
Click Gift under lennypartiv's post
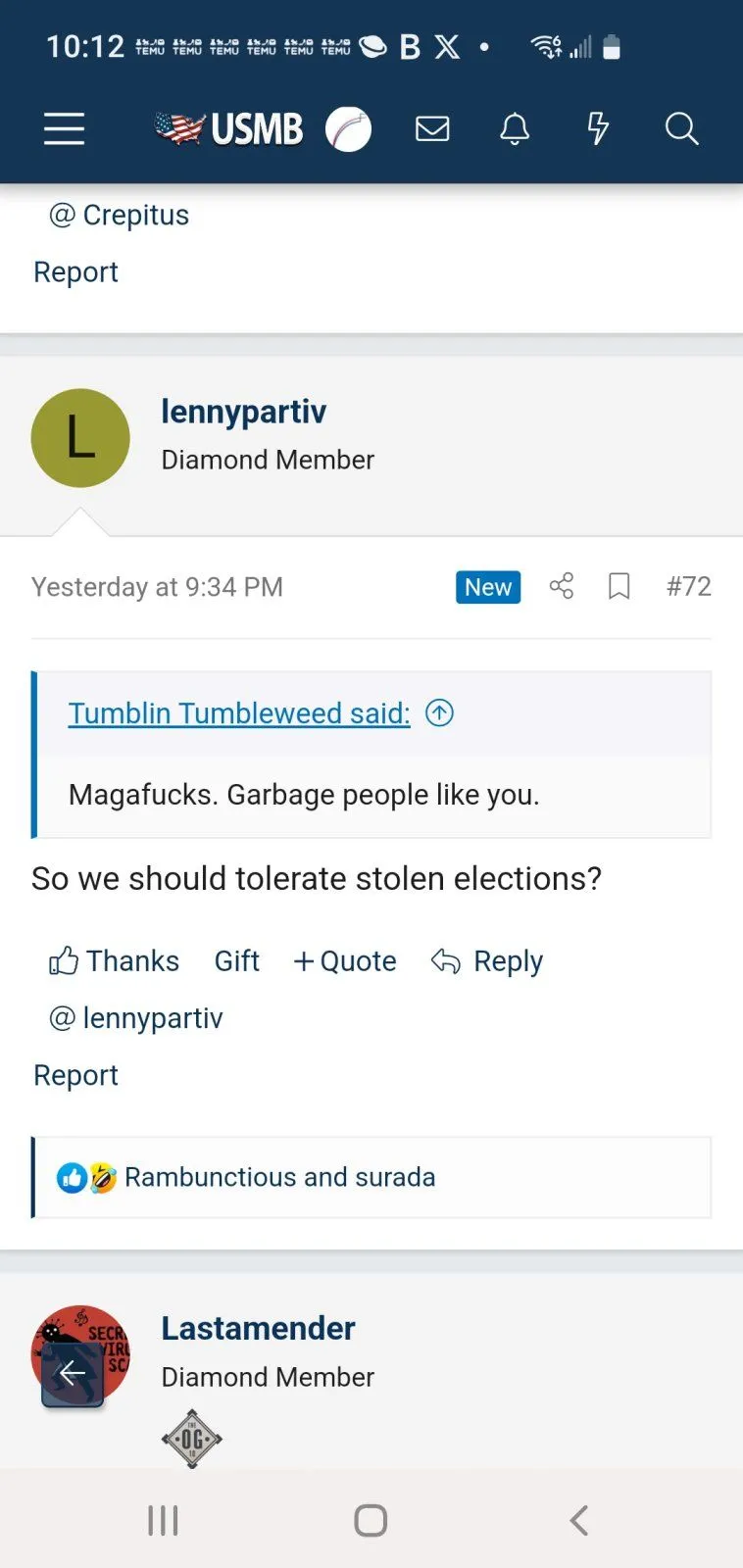[236, 960]
